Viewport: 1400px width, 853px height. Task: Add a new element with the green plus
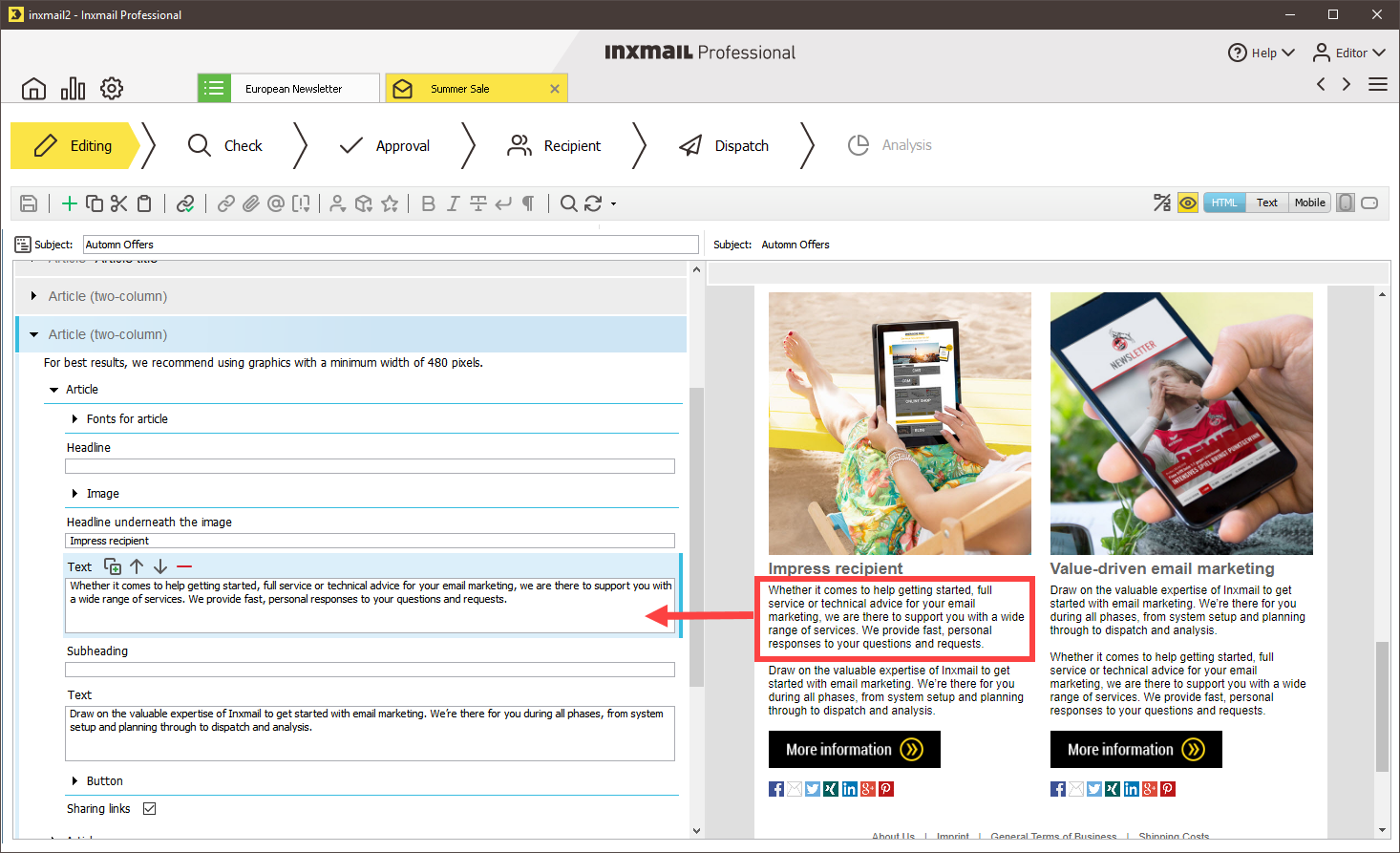click(69, 203)
